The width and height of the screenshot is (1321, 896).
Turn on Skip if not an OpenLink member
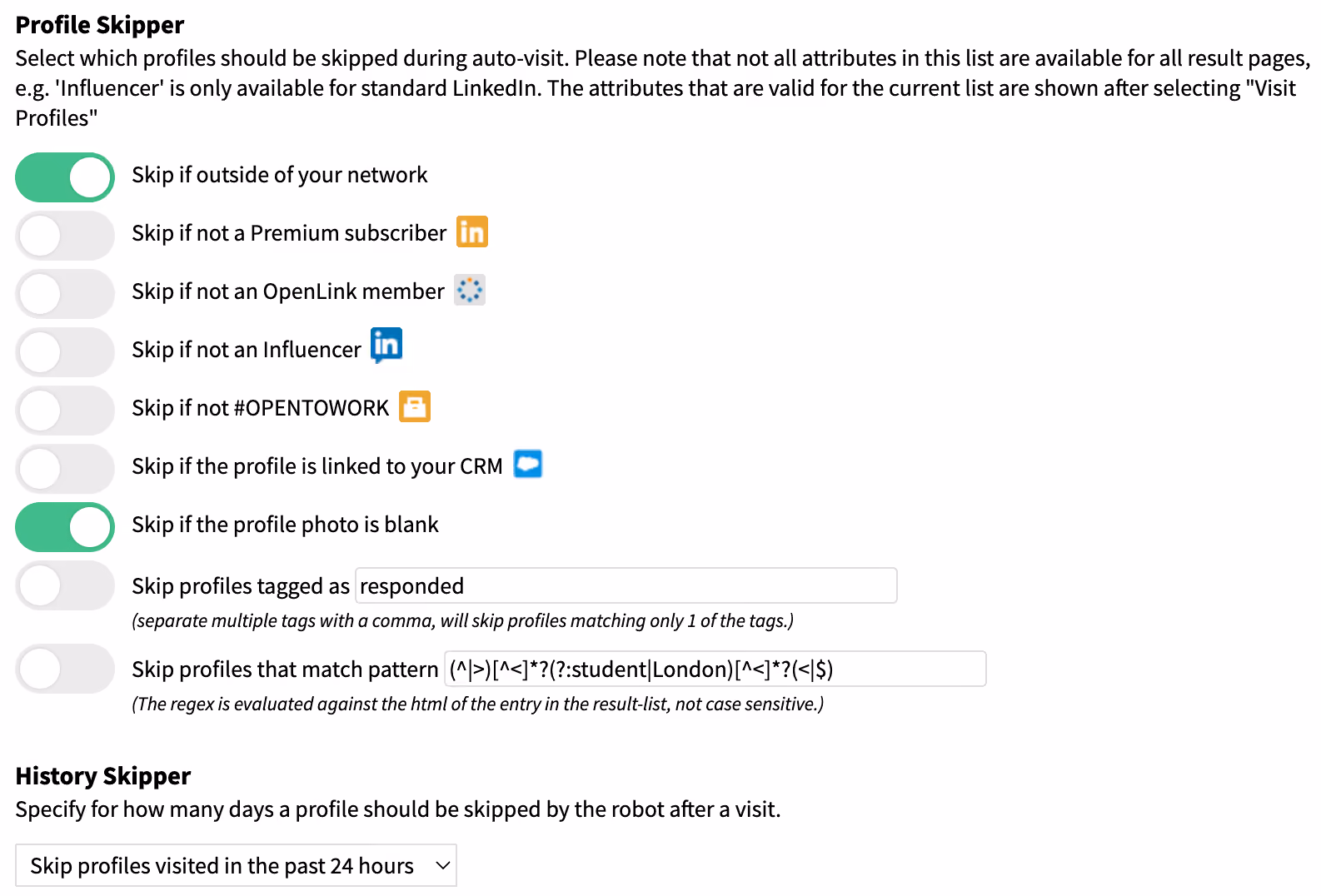click(x=65, y=294)
